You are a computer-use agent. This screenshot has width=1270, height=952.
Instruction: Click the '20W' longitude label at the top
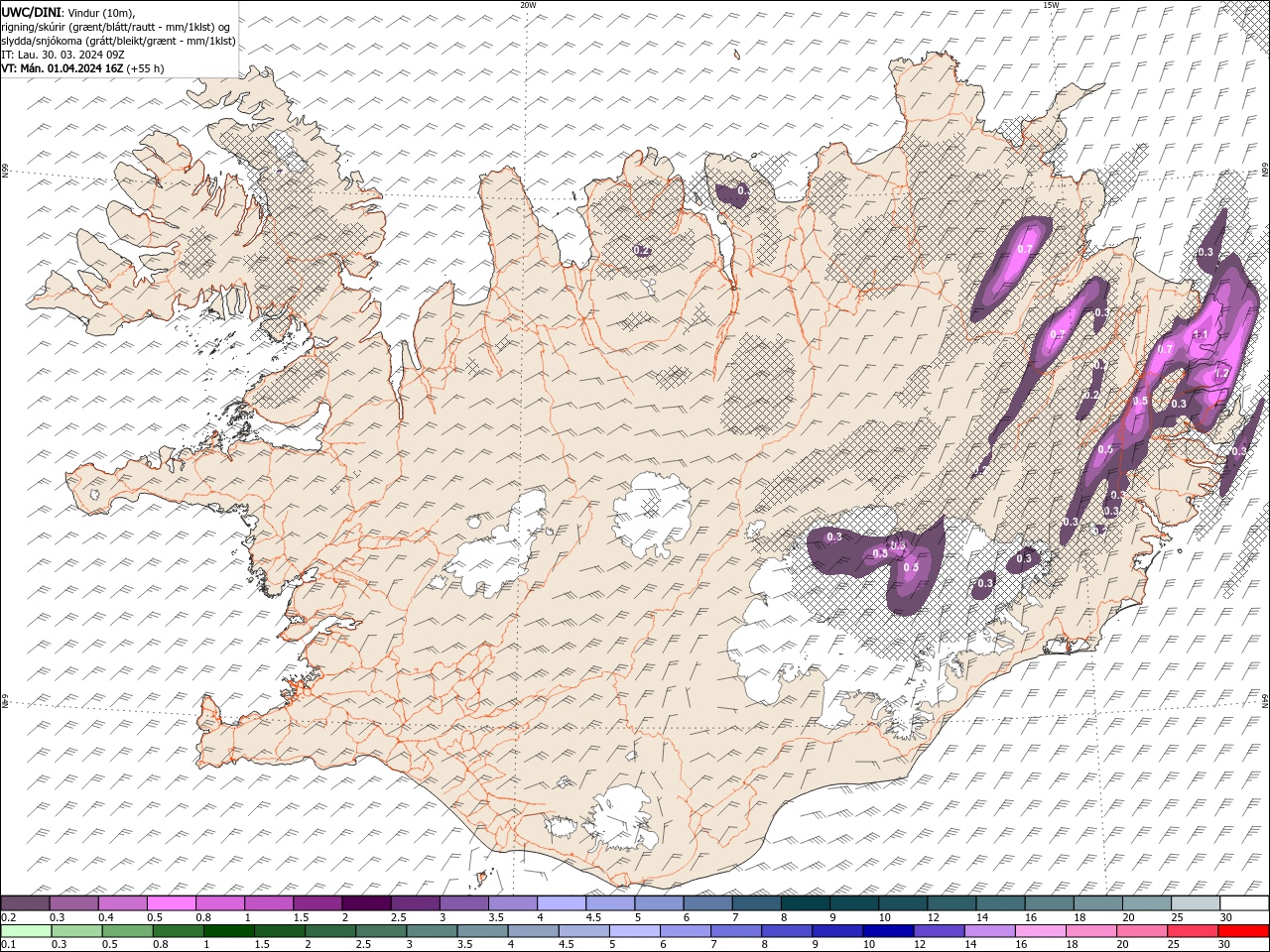tap(527, 5)
